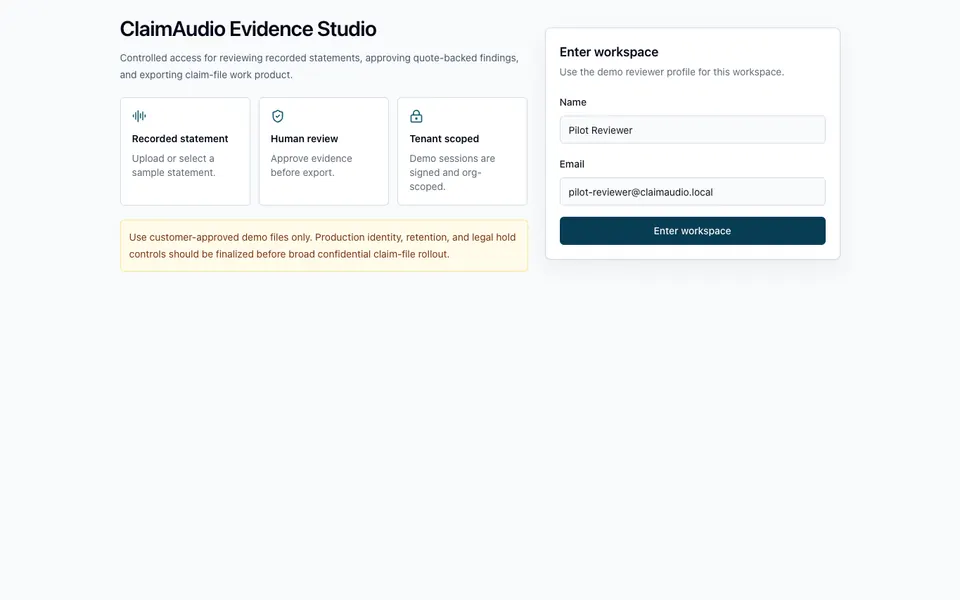Viewport: 960px width, 600px height.
Task: Click the 'Controlled access for reviewing' description paragraph
Action: (x=319, y=66)
